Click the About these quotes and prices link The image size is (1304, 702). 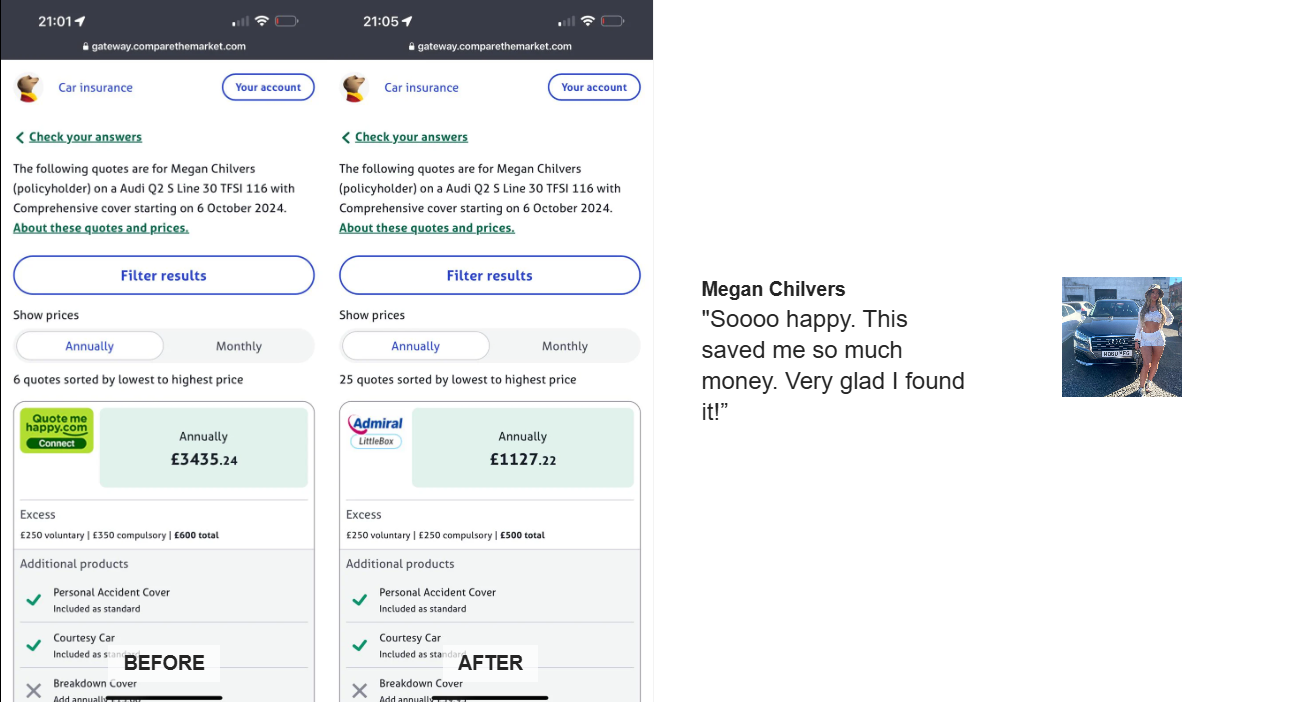coord(100,227)
